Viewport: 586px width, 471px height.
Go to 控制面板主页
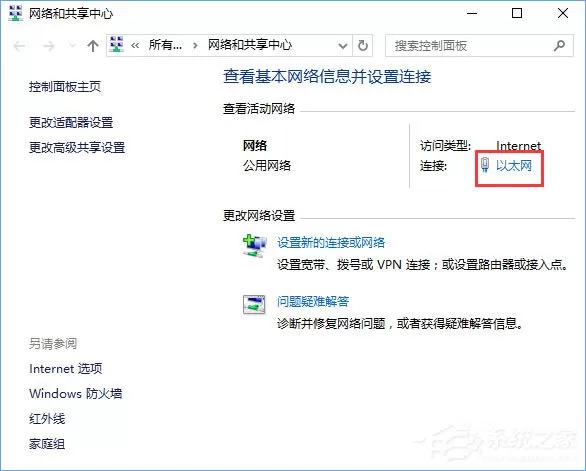pyautogui.click(x=65, y=87)
